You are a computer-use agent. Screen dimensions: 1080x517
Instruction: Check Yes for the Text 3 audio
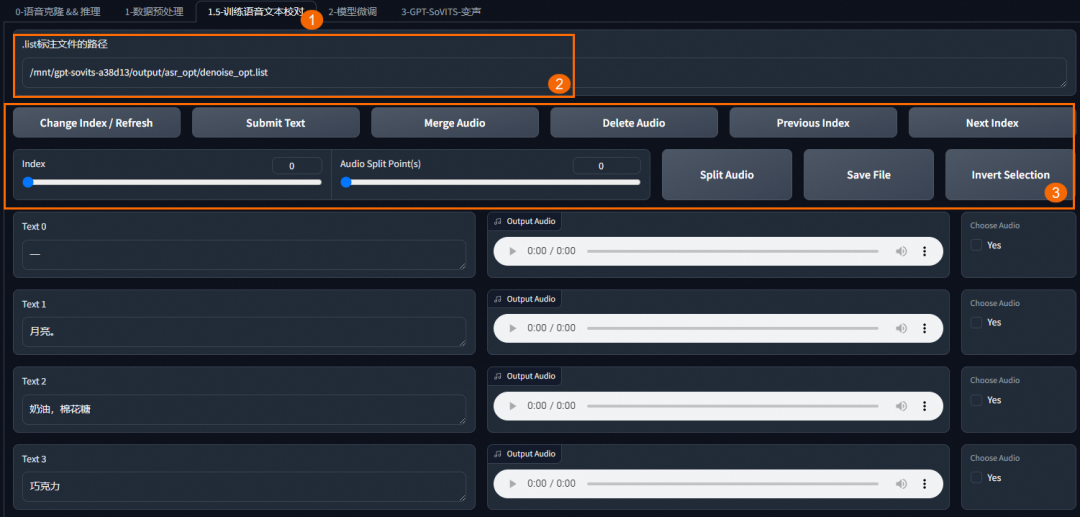[x=976, y=478]
